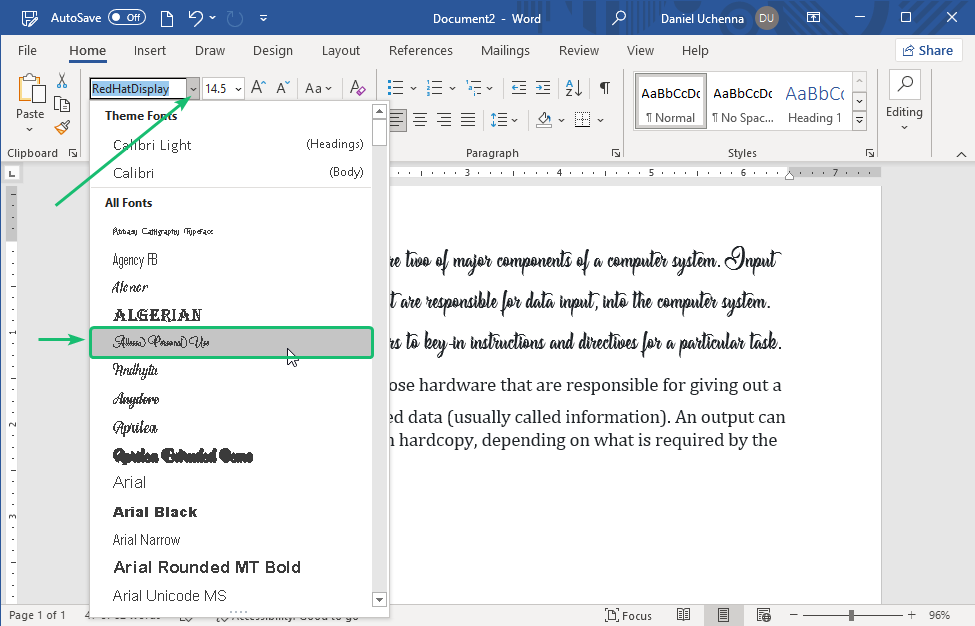Screen dimensions: 975x626
Task: Select the Clear All Formatting icon
Action: point(356,88)
